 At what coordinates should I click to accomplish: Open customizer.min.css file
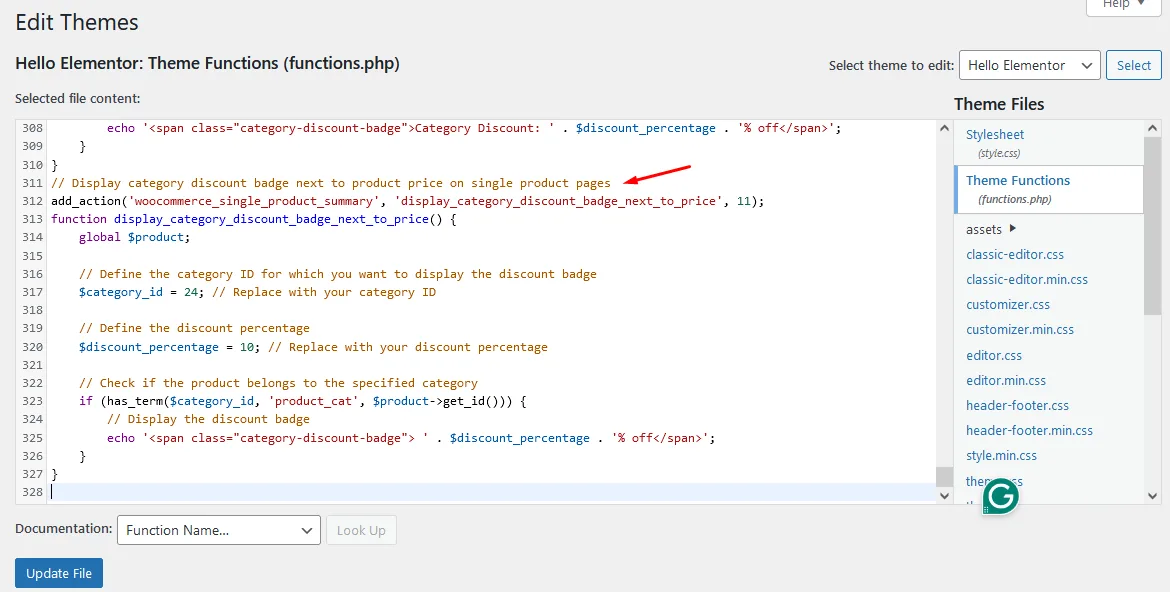click(1020, 330)
